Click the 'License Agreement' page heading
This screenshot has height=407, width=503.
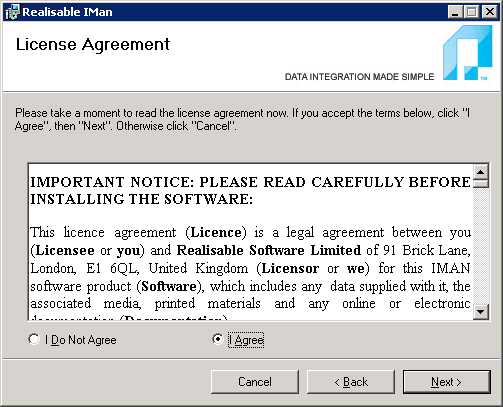(x=93, y=44)
